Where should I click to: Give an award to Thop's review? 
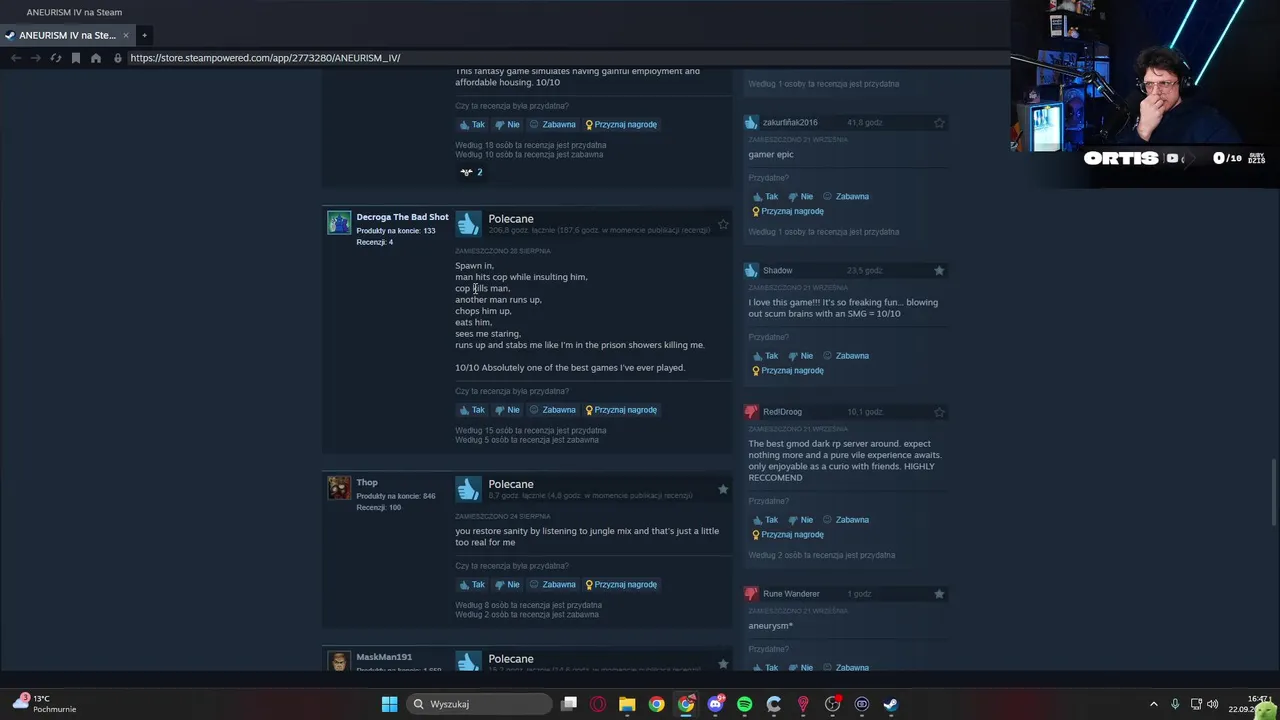pos(621,585)
